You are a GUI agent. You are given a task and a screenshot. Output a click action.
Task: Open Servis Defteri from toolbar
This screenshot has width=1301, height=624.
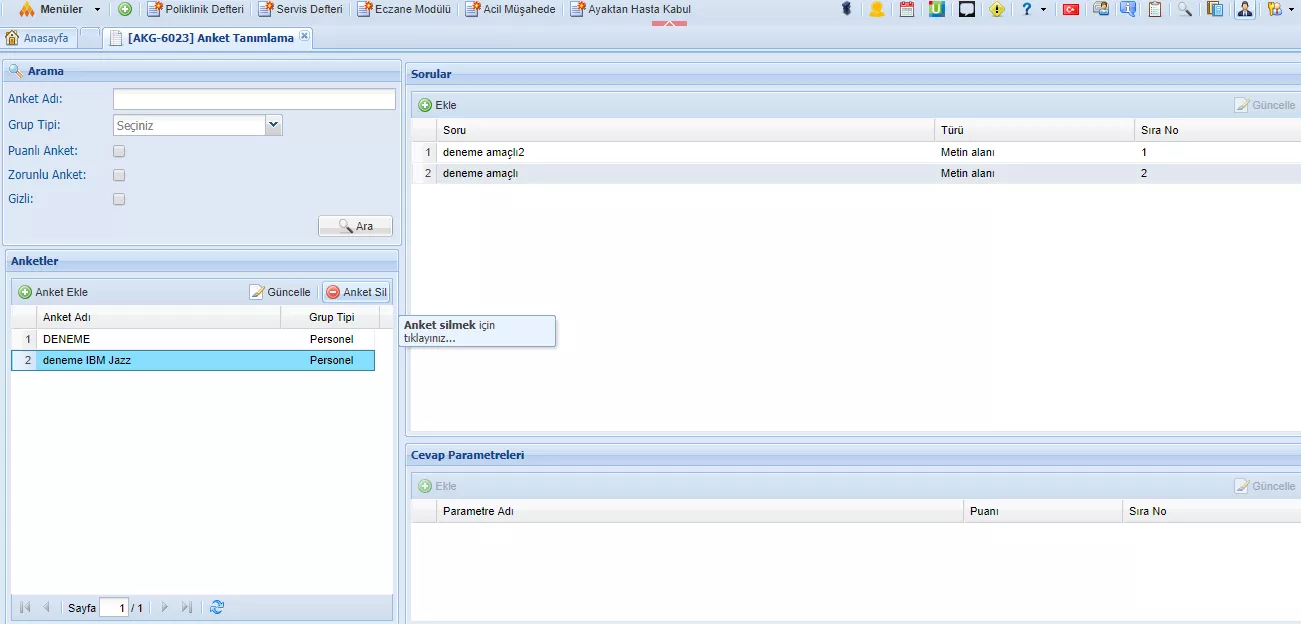tap(300, 9)
